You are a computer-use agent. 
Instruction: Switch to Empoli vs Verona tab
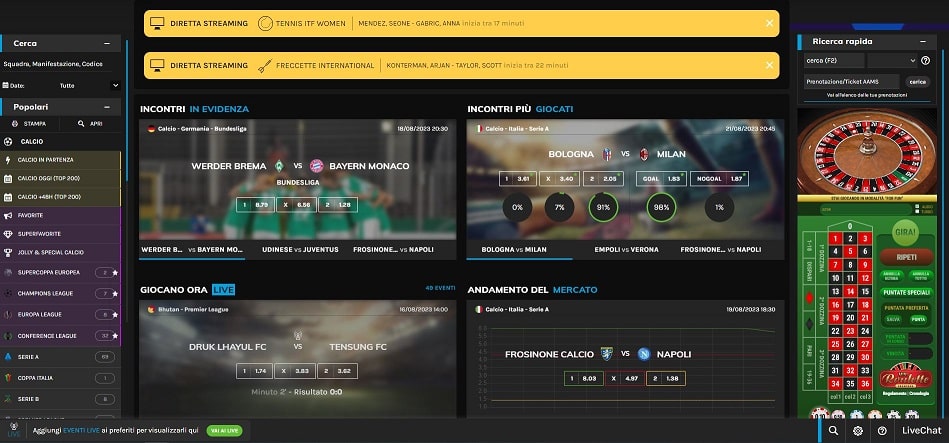pyautogui.click(x=626, y=249)
